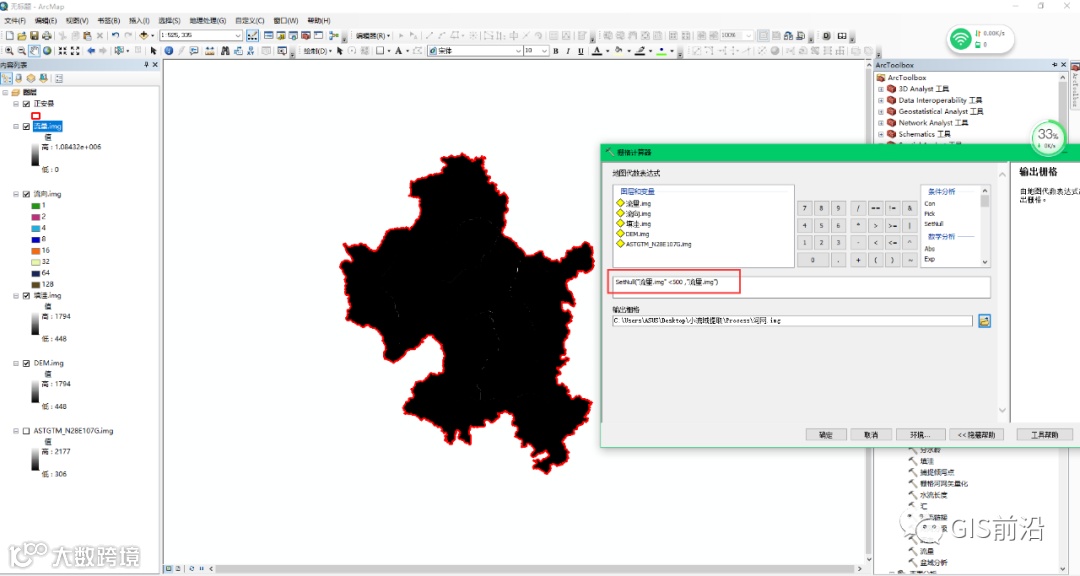This screenshot has height=576, width=1080.
Task: Choose the Select Elements arrow tool
Action: coord(154,51)
